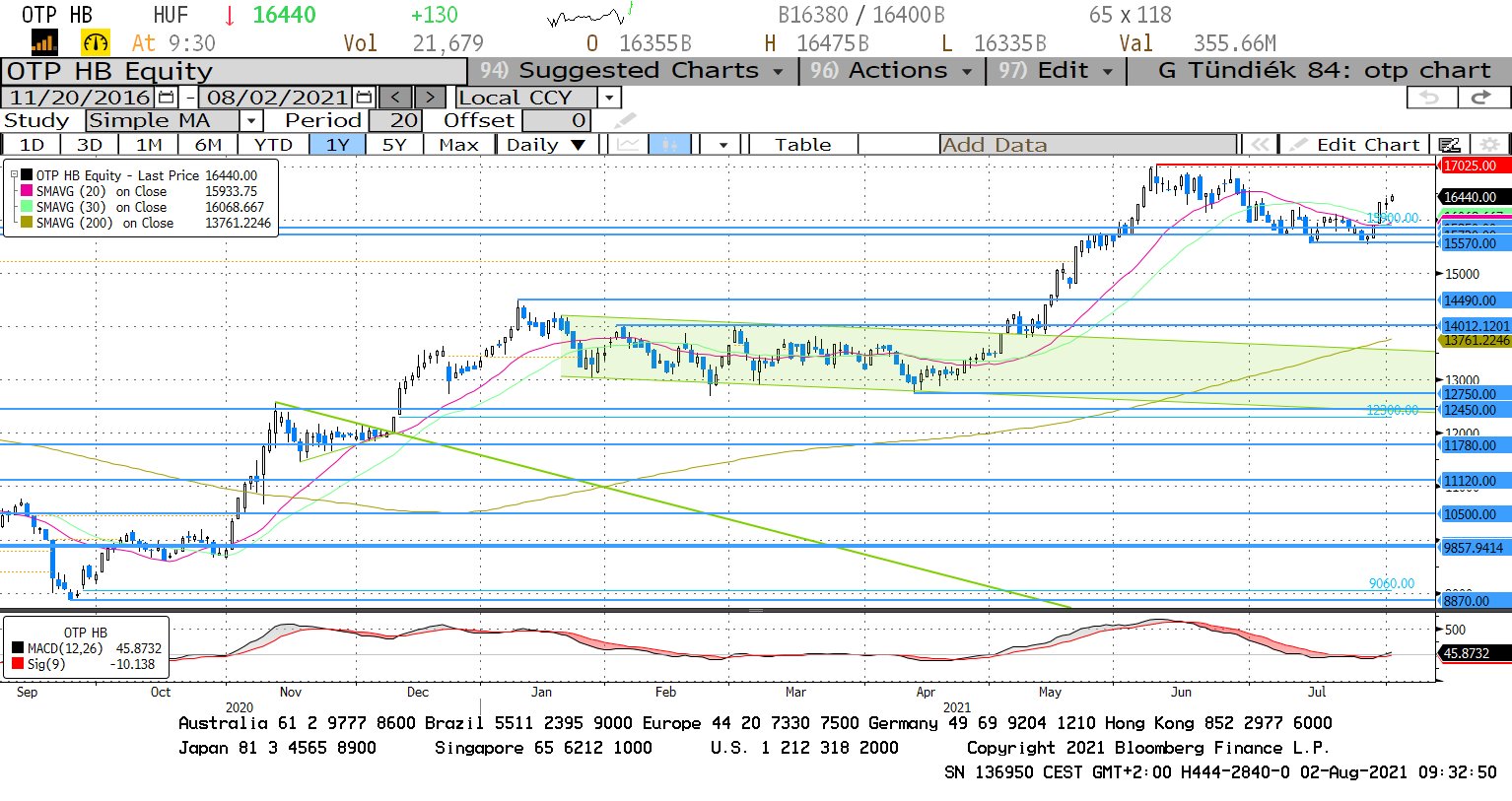Open the end date calendar picker
The image size is (1512, 801).
pyautogui.click(x=364, y=97)
